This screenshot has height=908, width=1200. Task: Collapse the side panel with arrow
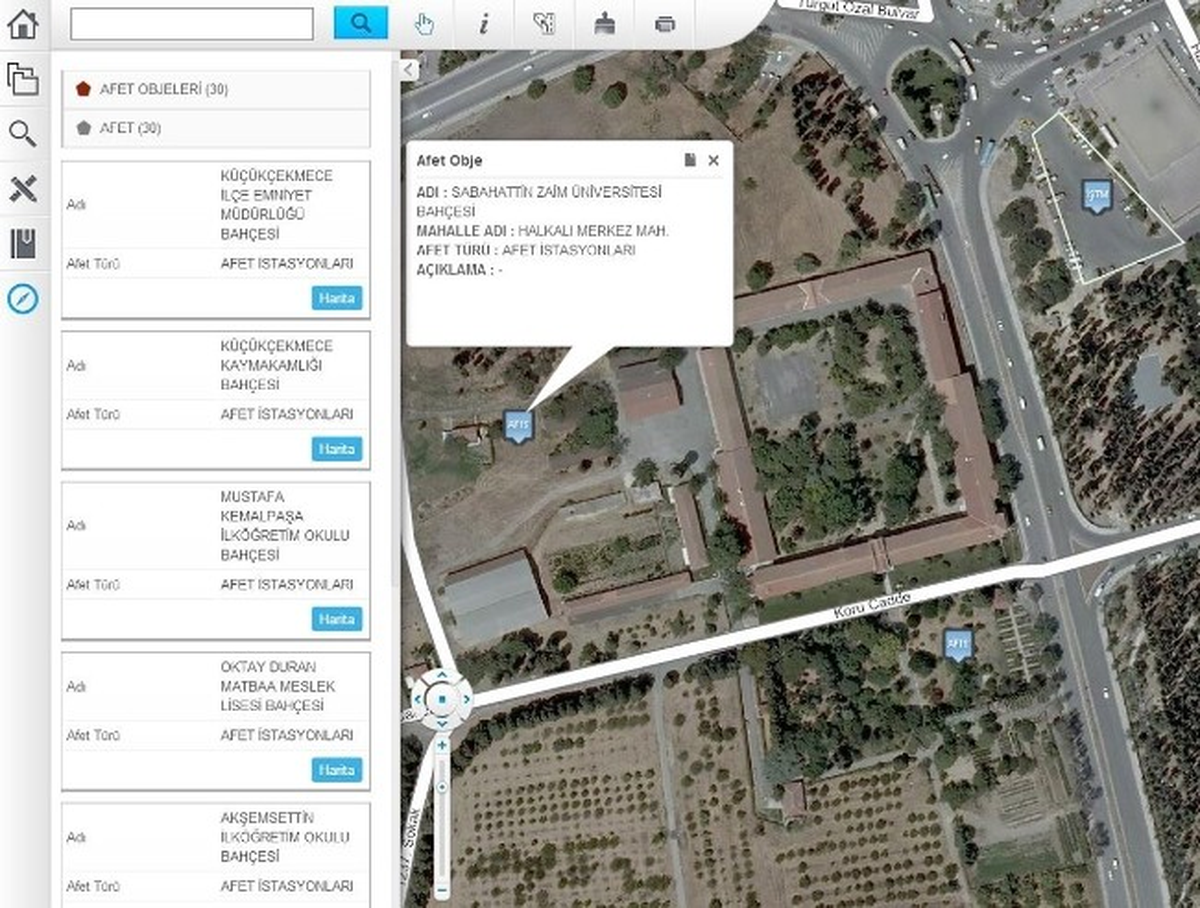(x=408, y=69)
